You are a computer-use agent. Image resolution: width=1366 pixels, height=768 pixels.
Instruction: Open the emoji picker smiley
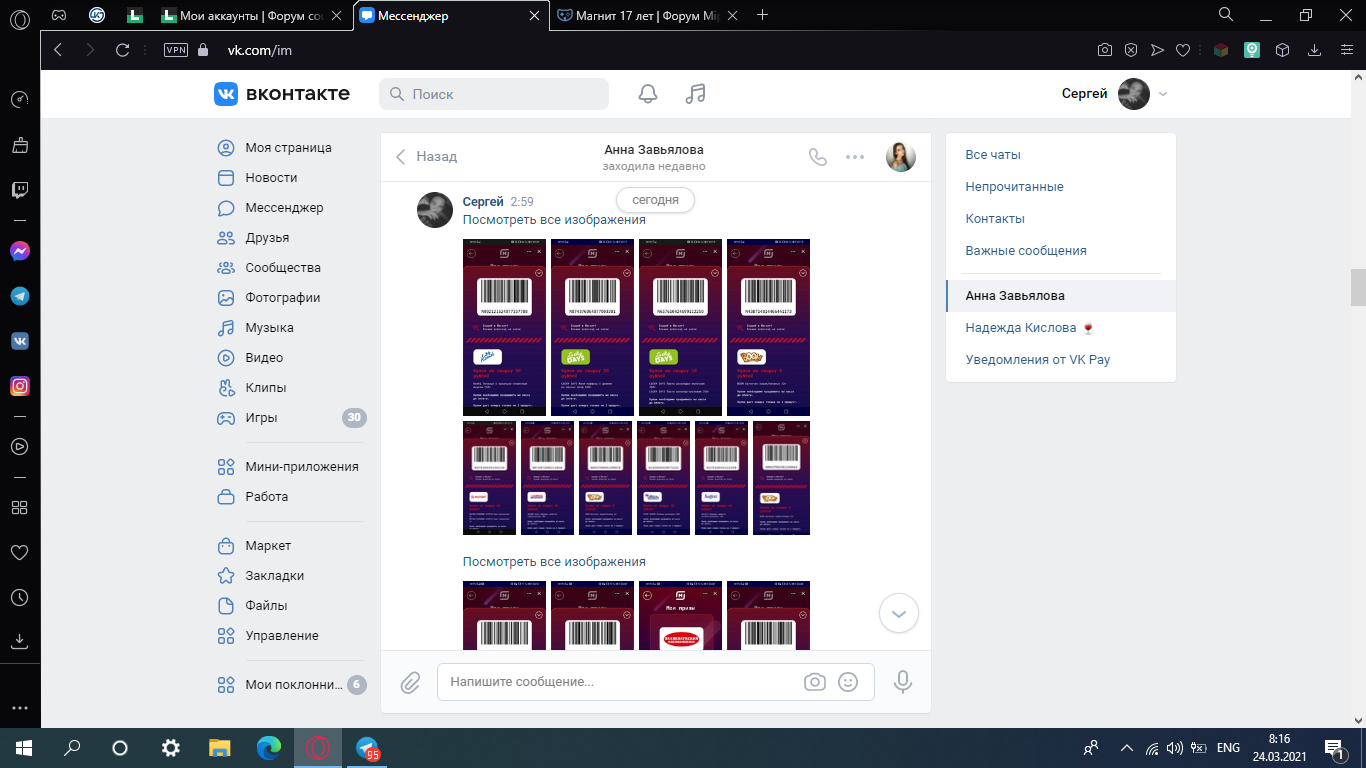coord(848,682)
